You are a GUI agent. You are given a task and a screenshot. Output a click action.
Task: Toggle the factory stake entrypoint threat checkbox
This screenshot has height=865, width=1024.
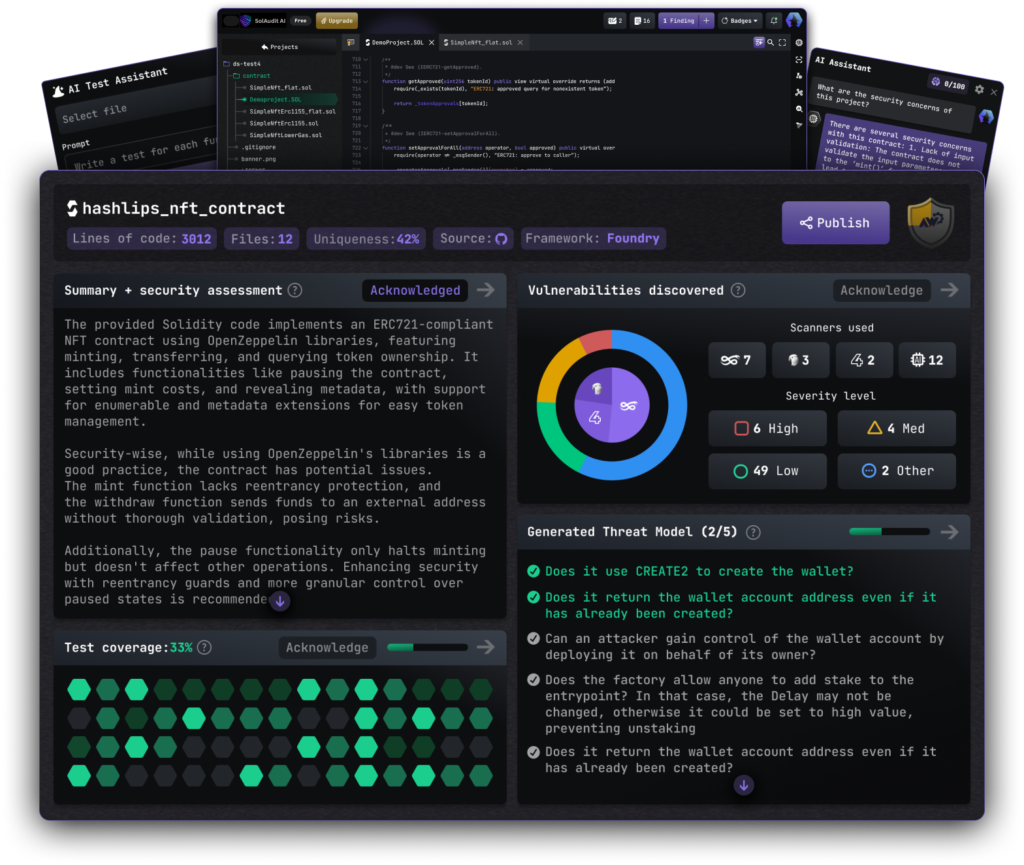pyautogui.click(x=531, y=680)
